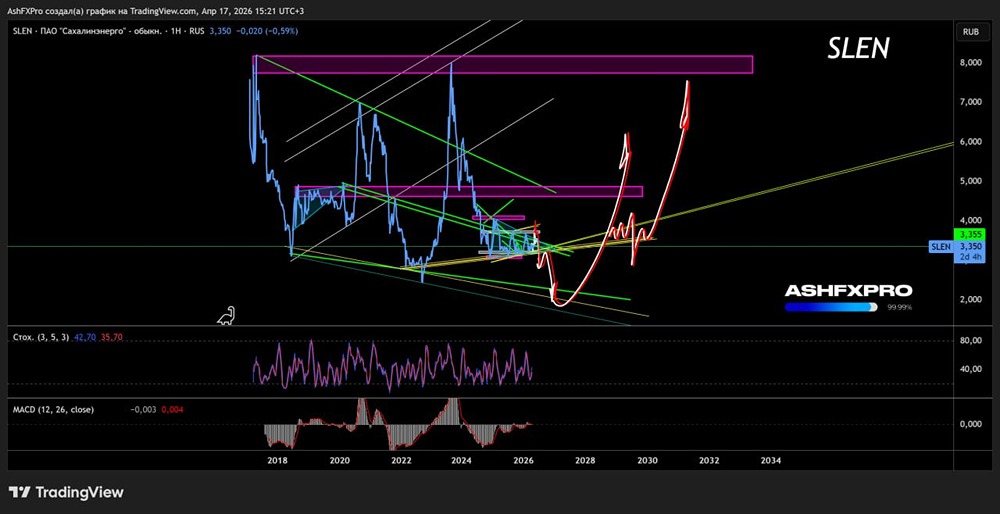Click the 7,000 price scale label
Screen dimensions: 1000x514
point(971,102)
